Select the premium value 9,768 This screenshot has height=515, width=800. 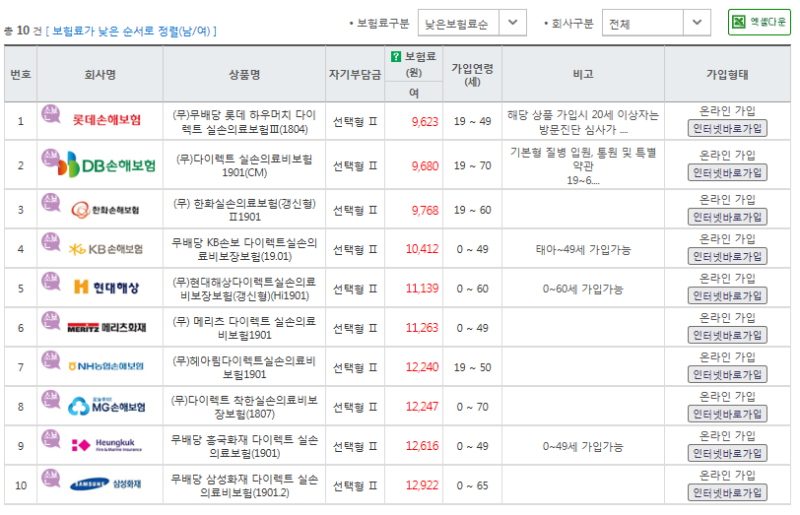425,210
